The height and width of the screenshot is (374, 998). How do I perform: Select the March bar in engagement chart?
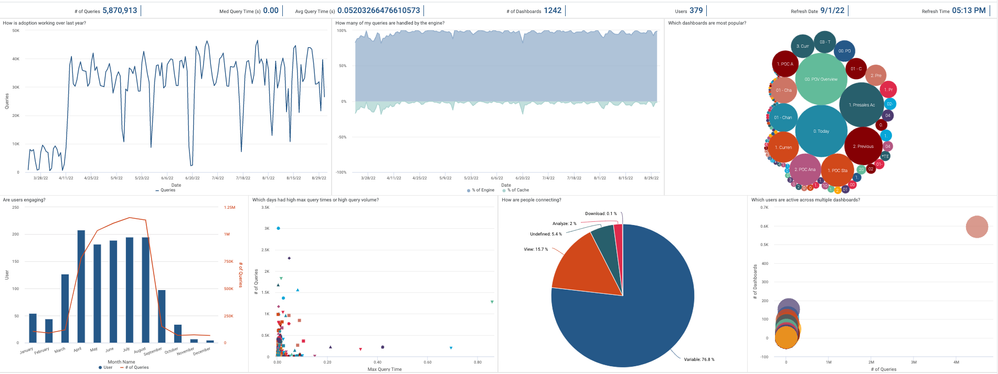coord(65,308)
